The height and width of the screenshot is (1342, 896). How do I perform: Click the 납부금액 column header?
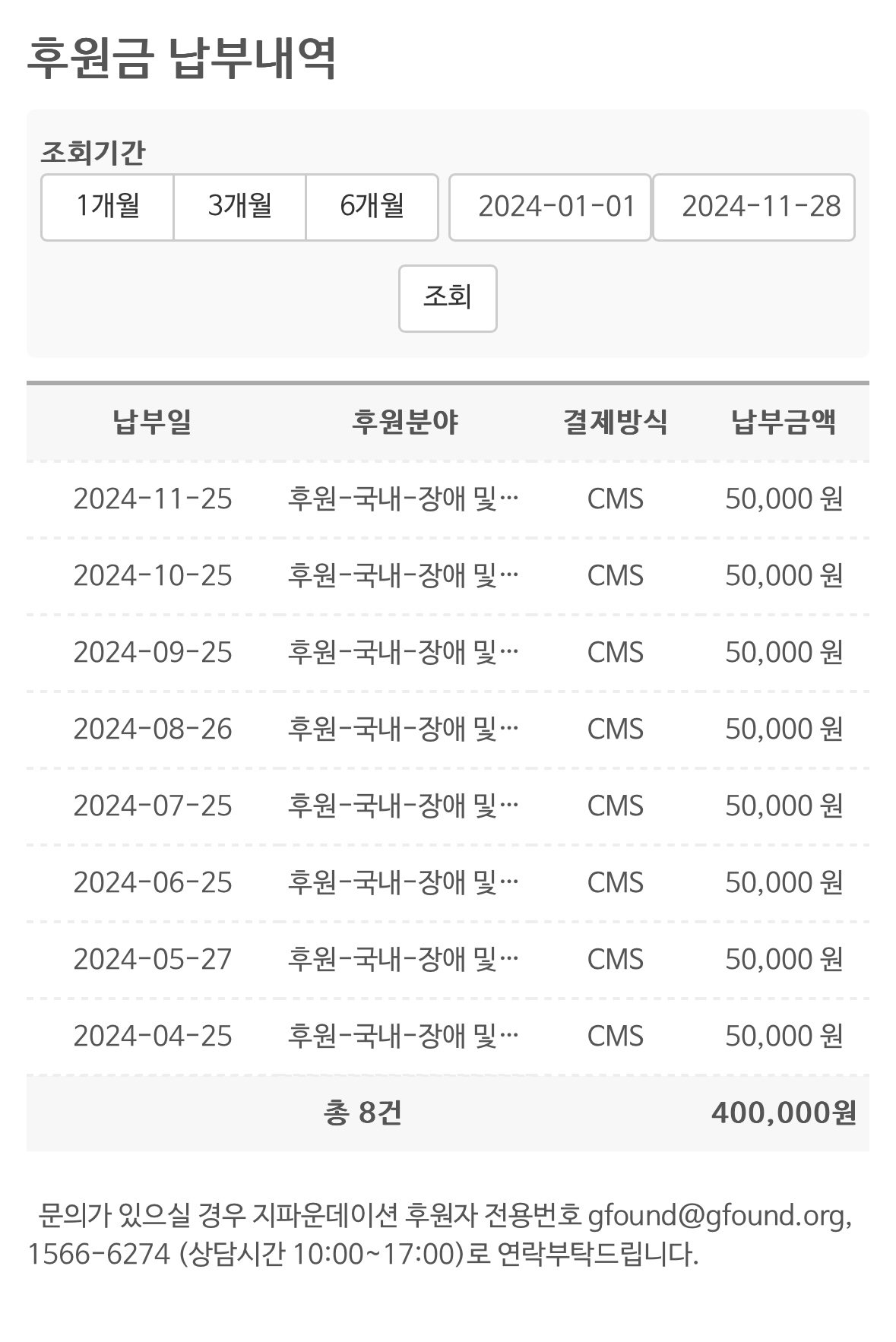point(784,422)
